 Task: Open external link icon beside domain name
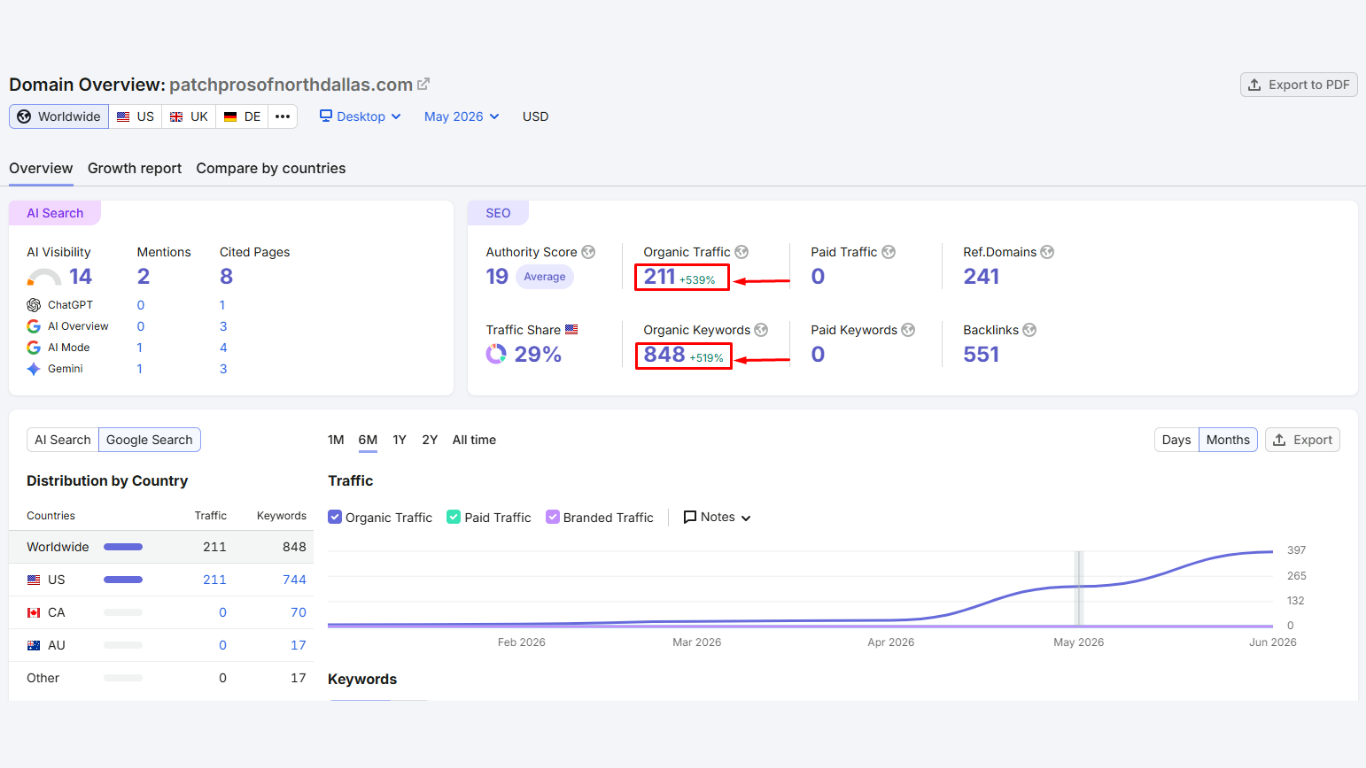424,84
